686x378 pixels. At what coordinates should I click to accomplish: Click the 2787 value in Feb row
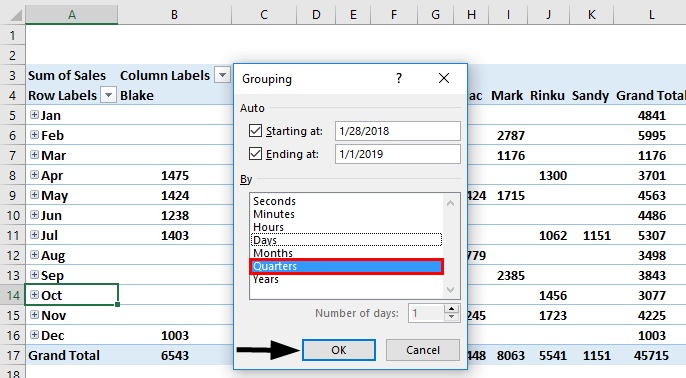(511, 135)
